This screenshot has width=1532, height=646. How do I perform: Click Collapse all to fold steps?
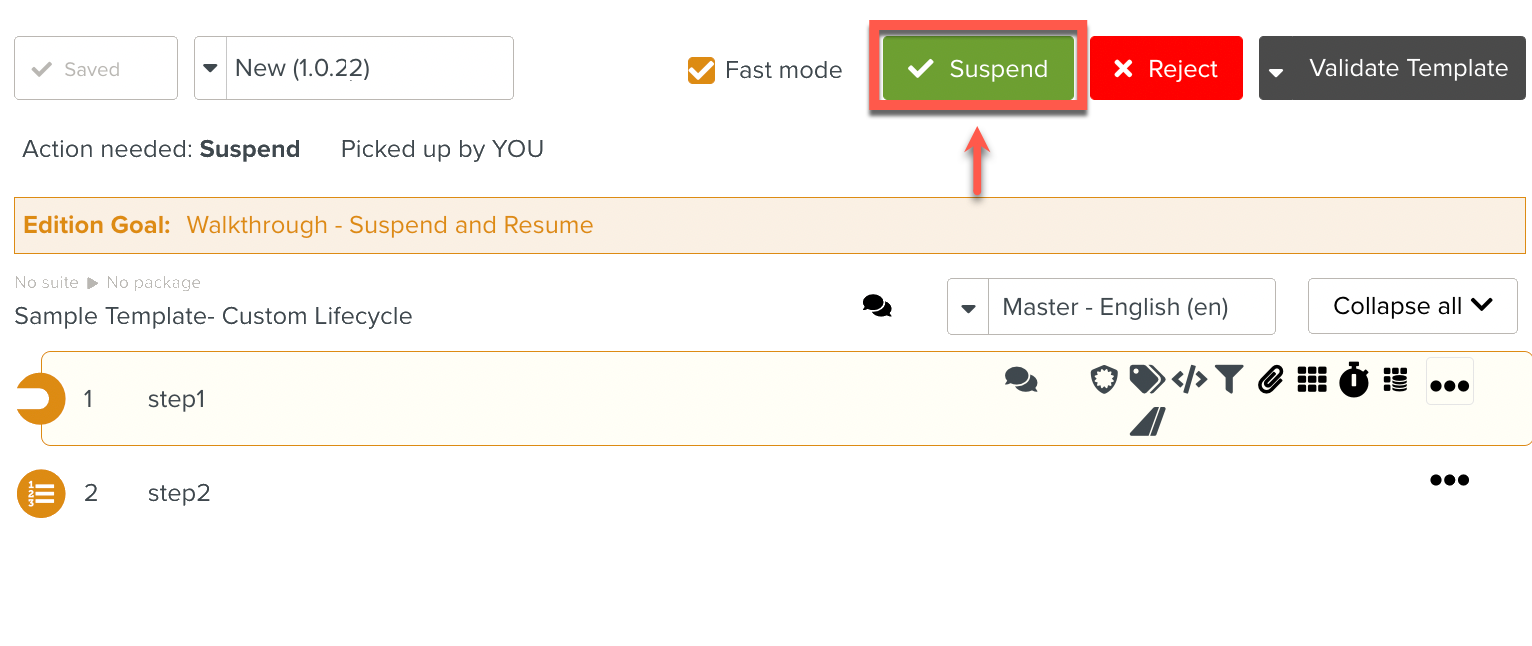[1412, 306]
